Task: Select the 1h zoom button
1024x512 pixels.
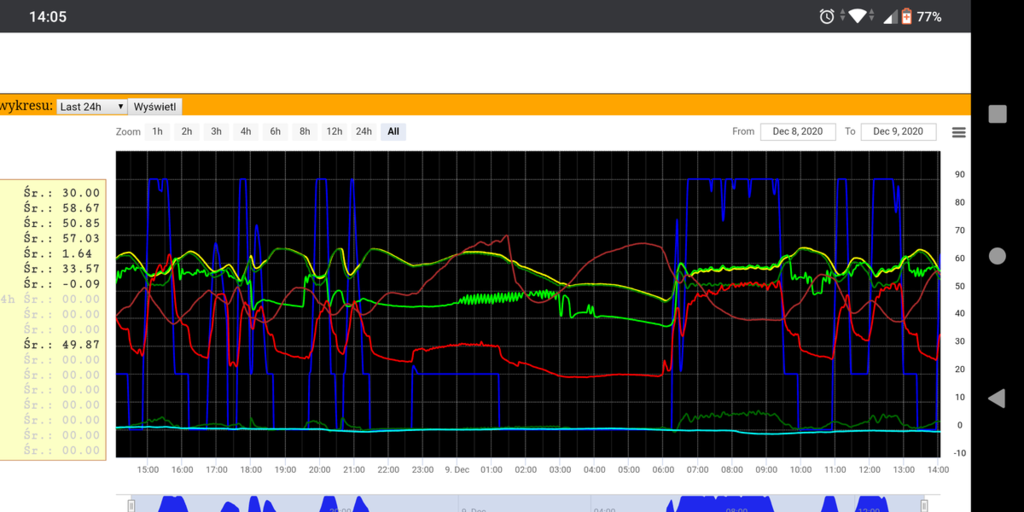Action: (157, 132)
